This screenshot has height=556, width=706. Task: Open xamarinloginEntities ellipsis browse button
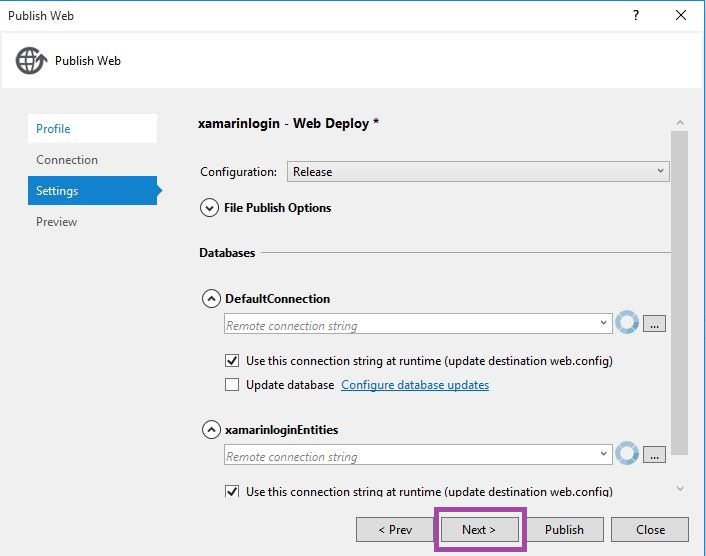(x=654, y=455)
